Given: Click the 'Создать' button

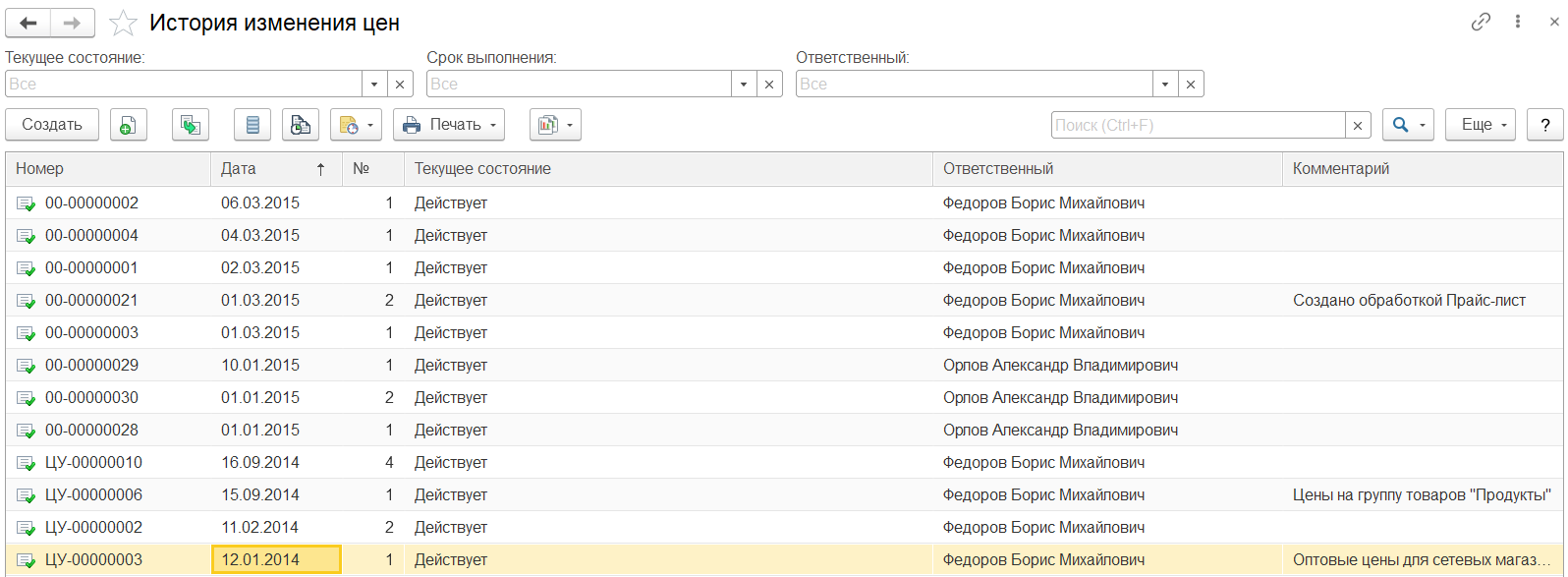Looking at the screenshot, I should coord(52,125).
